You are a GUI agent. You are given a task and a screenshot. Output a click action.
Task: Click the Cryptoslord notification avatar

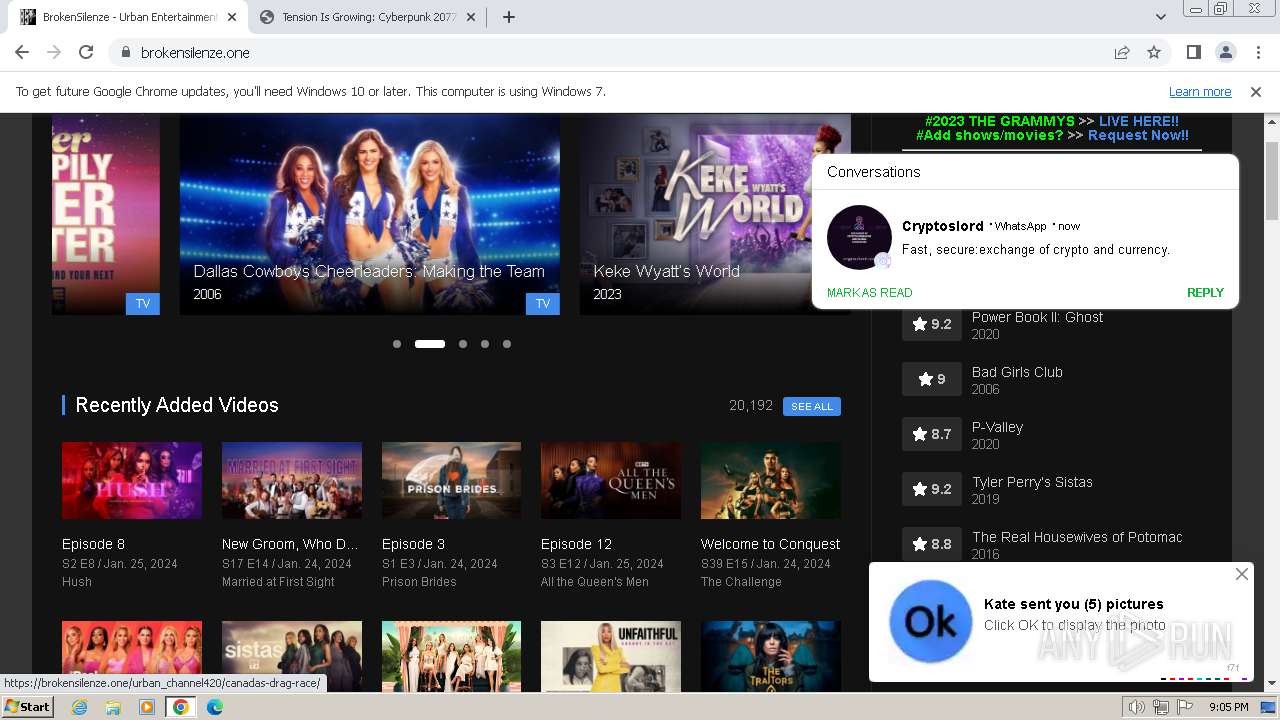(x=859, y=238)
